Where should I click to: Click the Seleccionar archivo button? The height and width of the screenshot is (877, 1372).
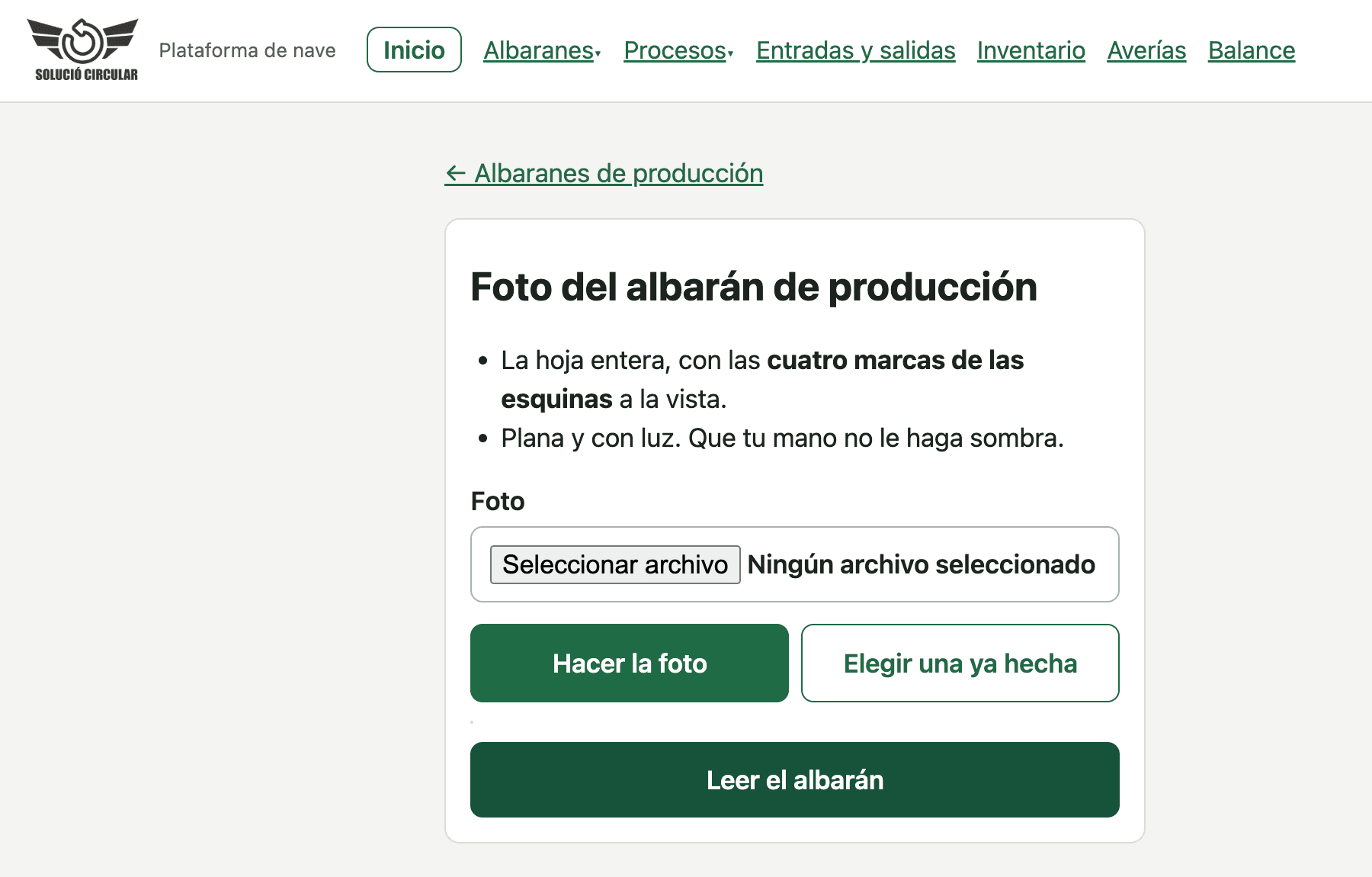click(615, 564)
